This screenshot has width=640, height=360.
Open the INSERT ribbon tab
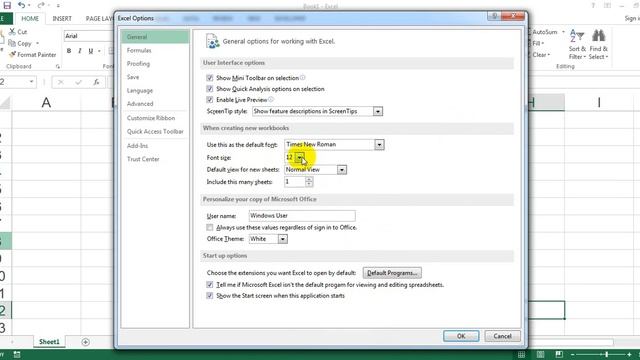[62, 19]
